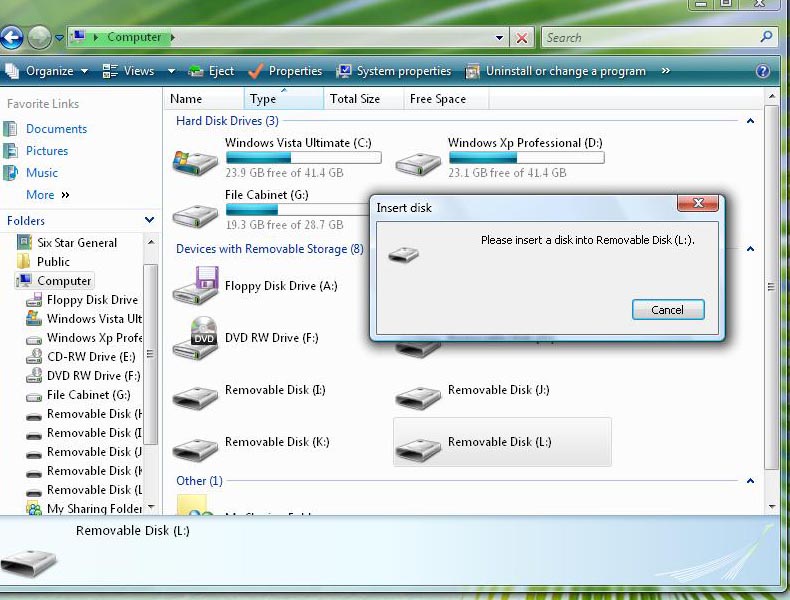Sort by Total Size column header
This screenshot has height=600, width=790.
pos(364,99)
